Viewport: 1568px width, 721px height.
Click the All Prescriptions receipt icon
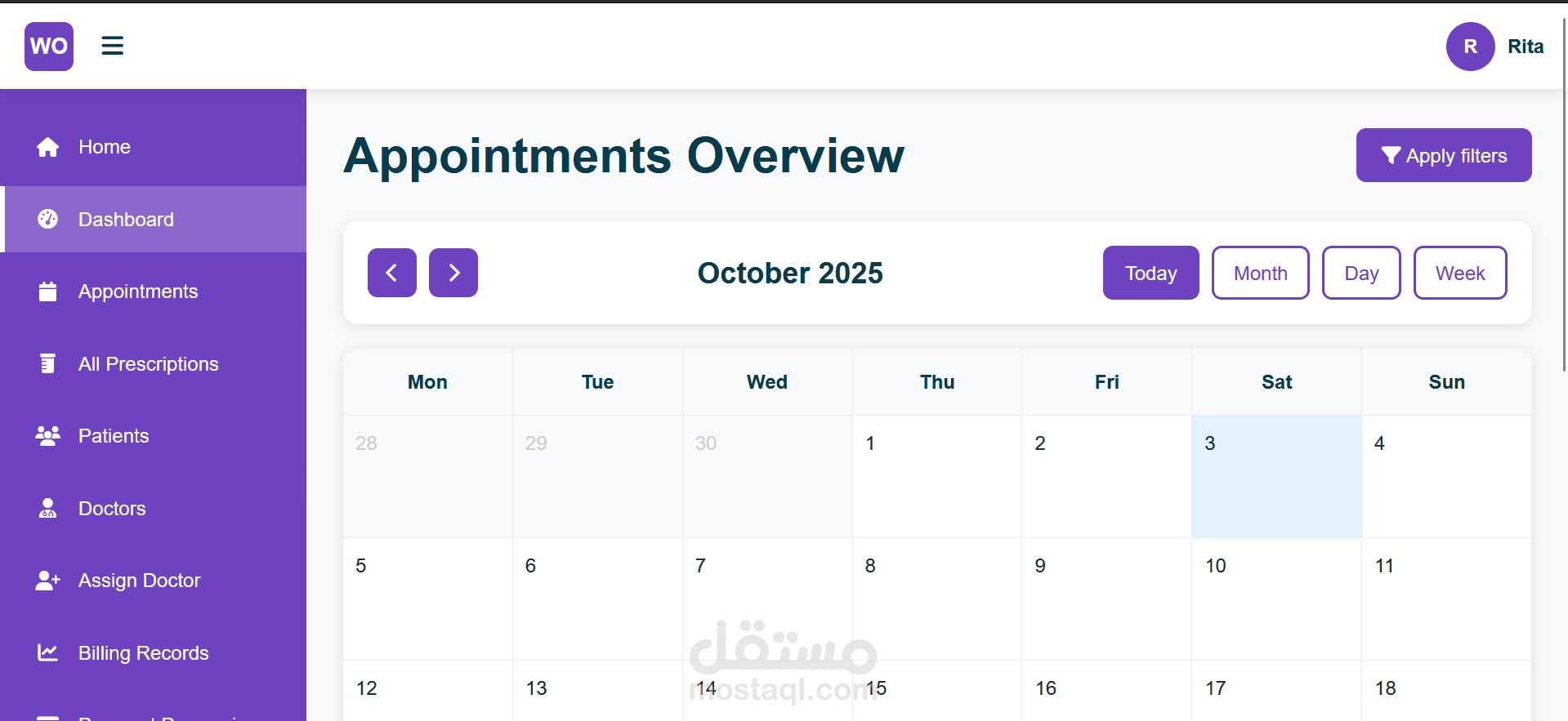point(48,363)
